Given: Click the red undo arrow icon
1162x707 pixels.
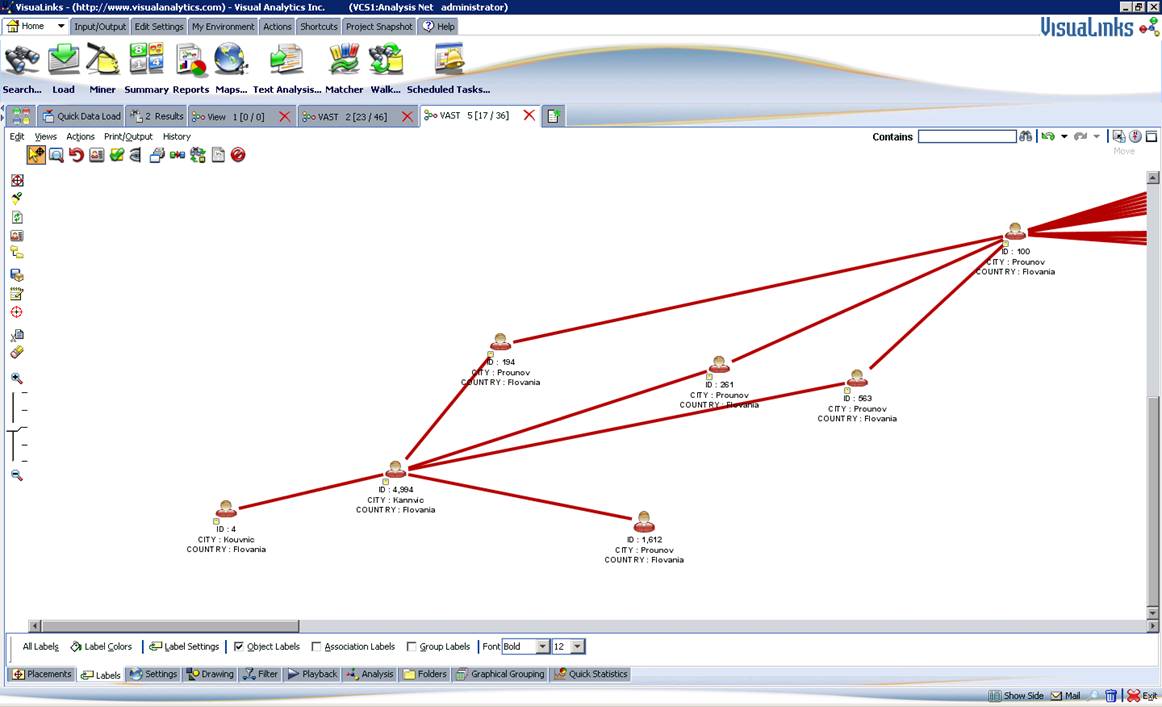Looking at the screenshot, I should [76, 155].
